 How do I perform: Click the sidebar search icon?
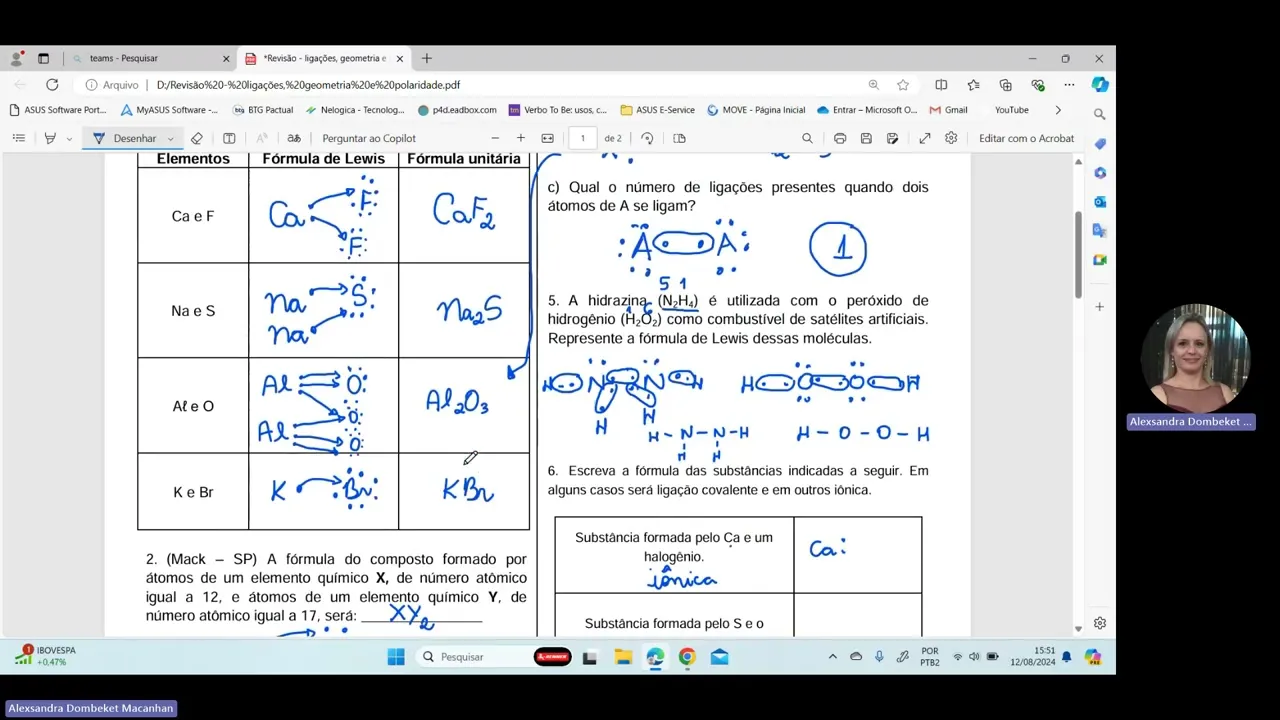tap(1100, 114)
